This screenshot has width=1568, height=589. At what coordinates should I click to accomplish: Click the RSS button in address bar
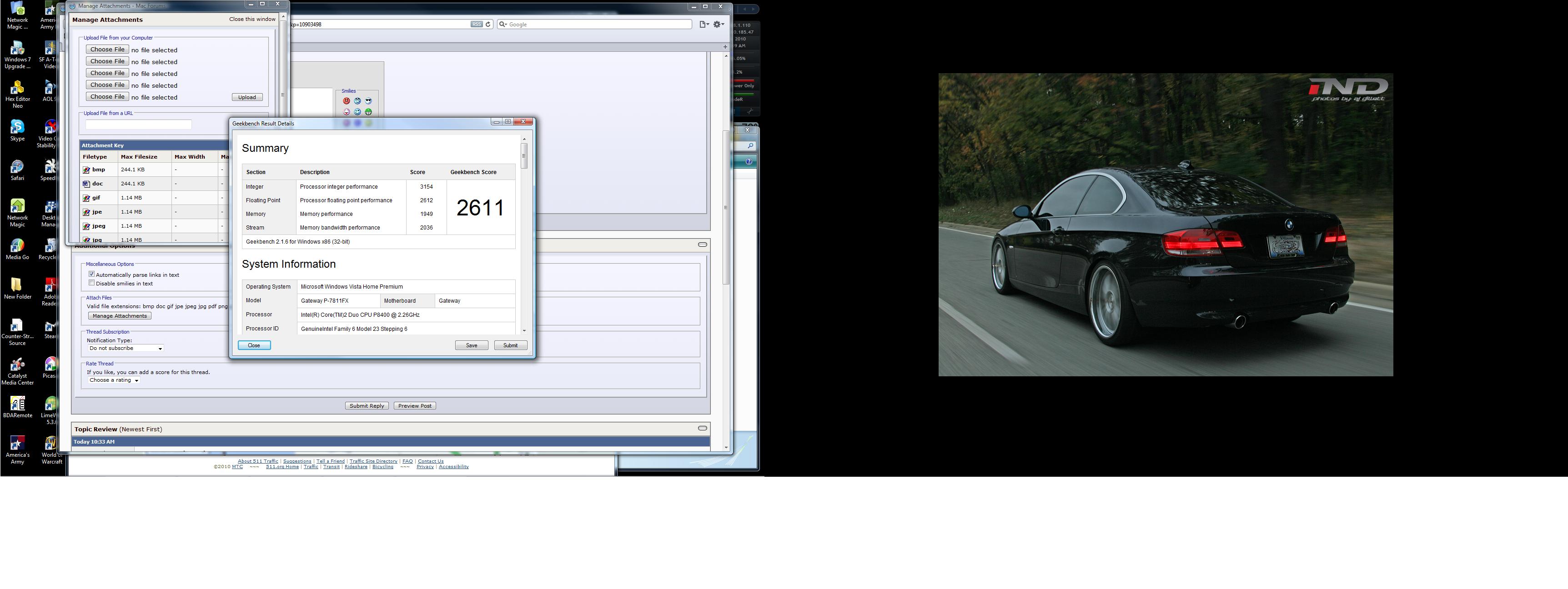coord(477,25)
